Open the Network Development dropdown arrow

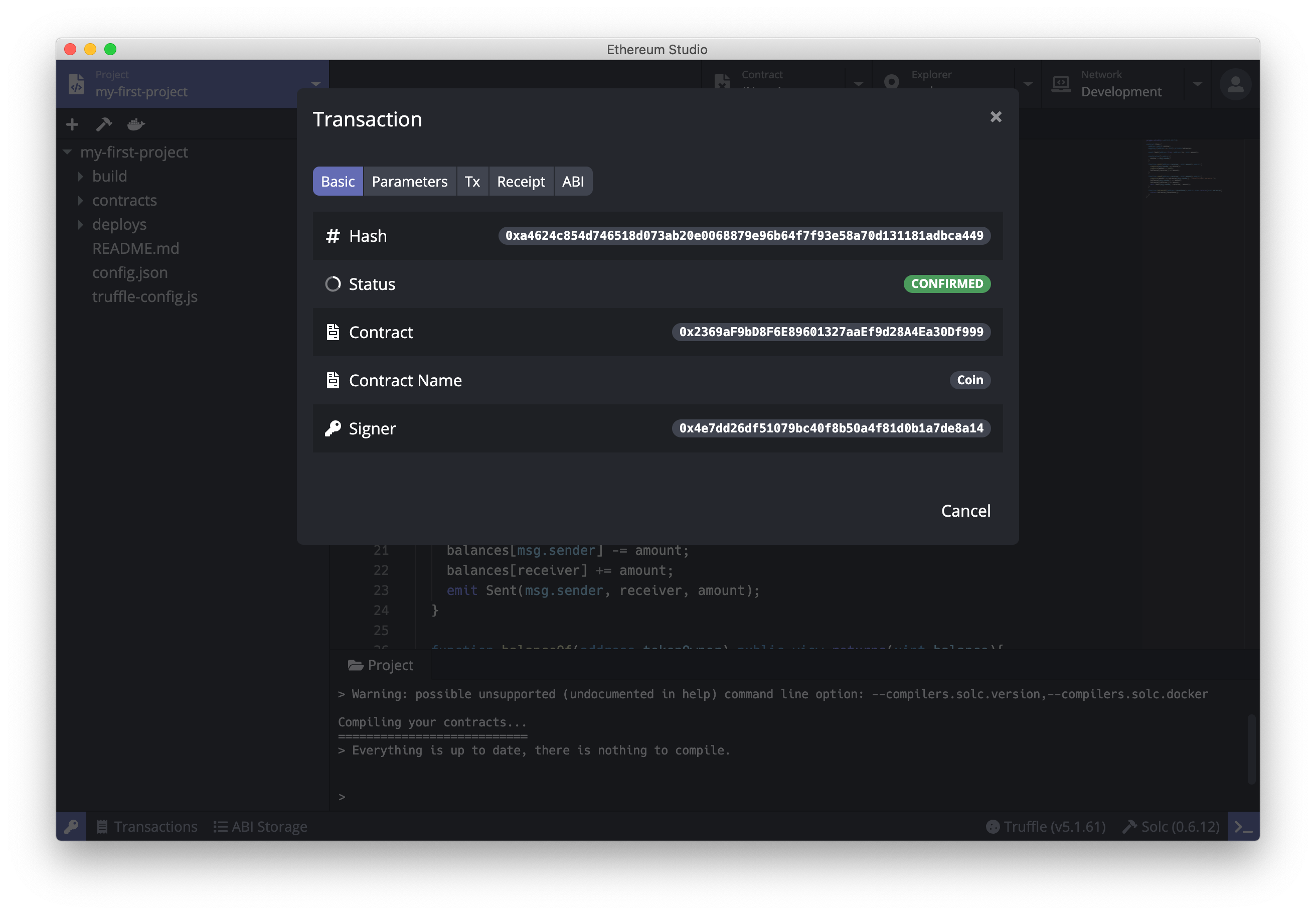click(1197, 84)
